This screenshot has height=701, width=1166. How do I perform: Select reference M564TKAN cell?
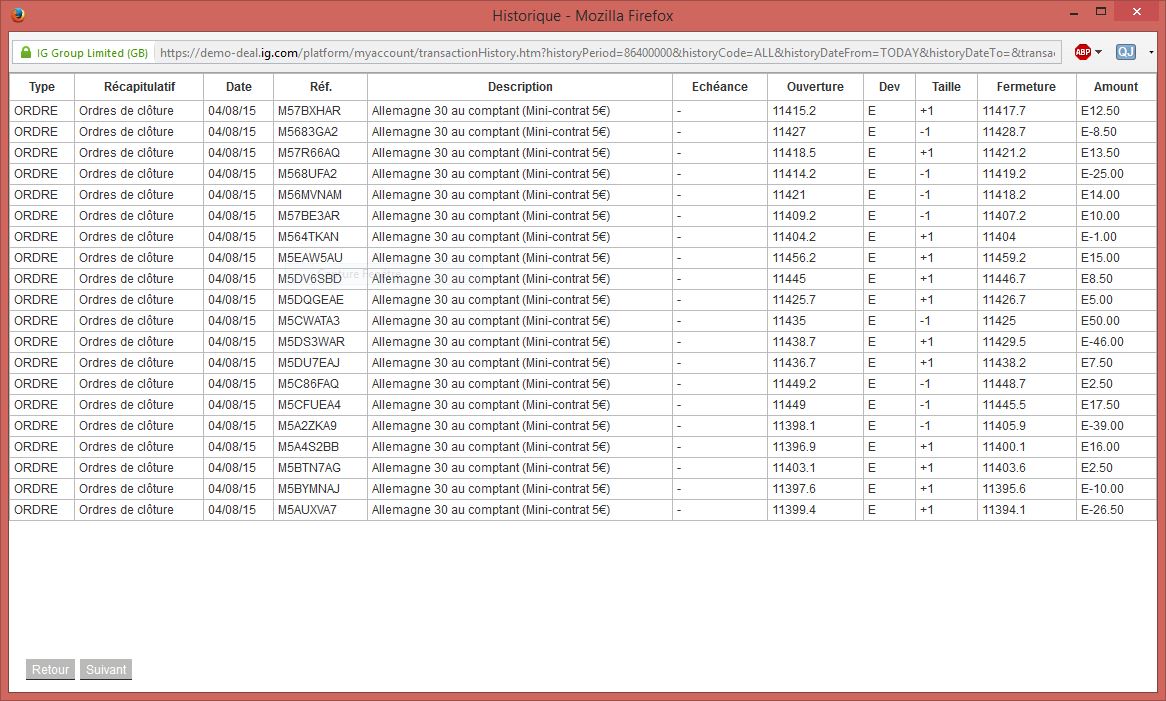click(x=321, y=236)
